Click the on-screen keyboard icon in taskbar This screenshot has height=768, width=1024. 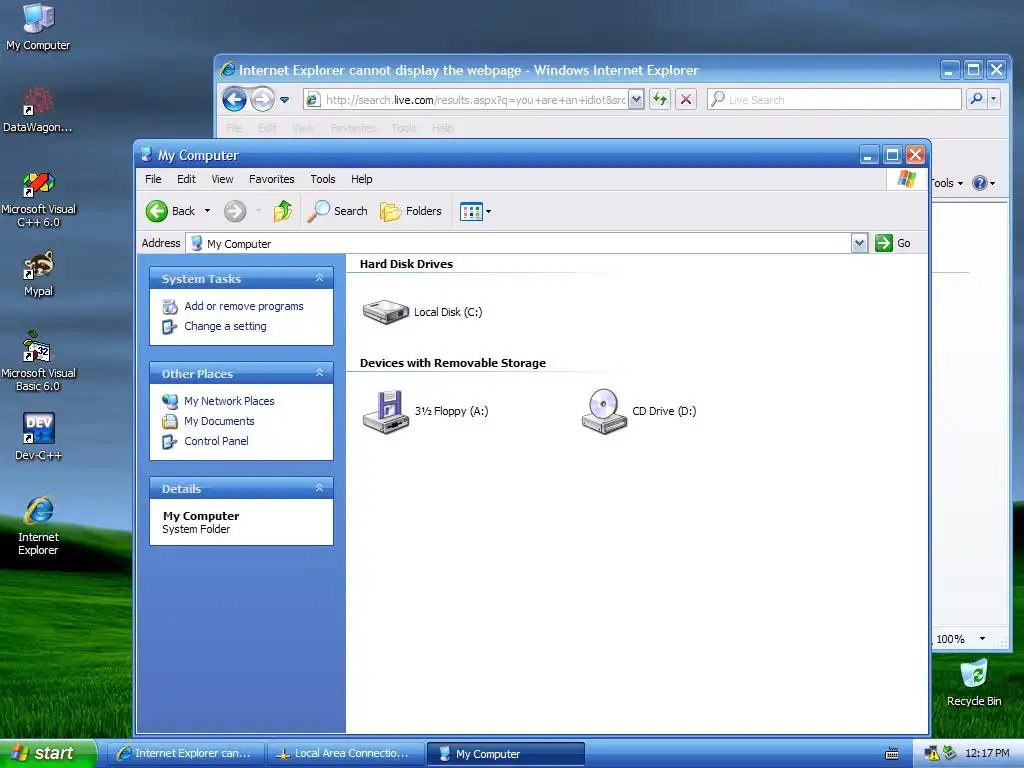tap(891, 754)
